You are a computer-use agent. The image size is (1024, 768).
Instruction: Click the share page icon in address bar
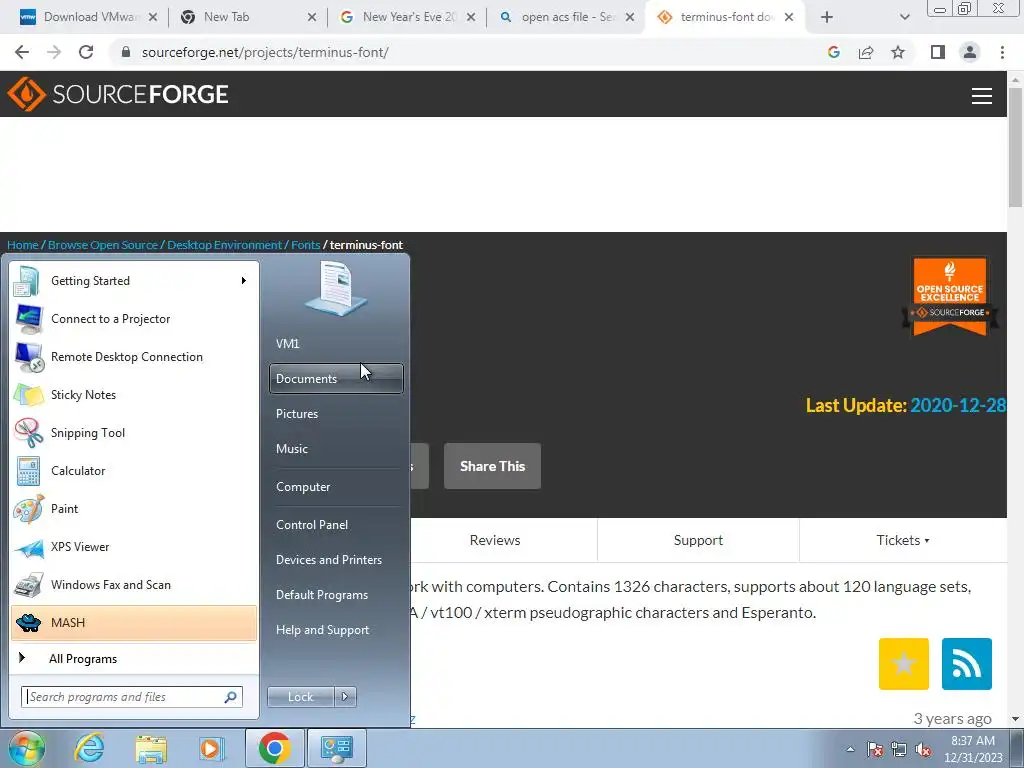click(x=866, y=52)
